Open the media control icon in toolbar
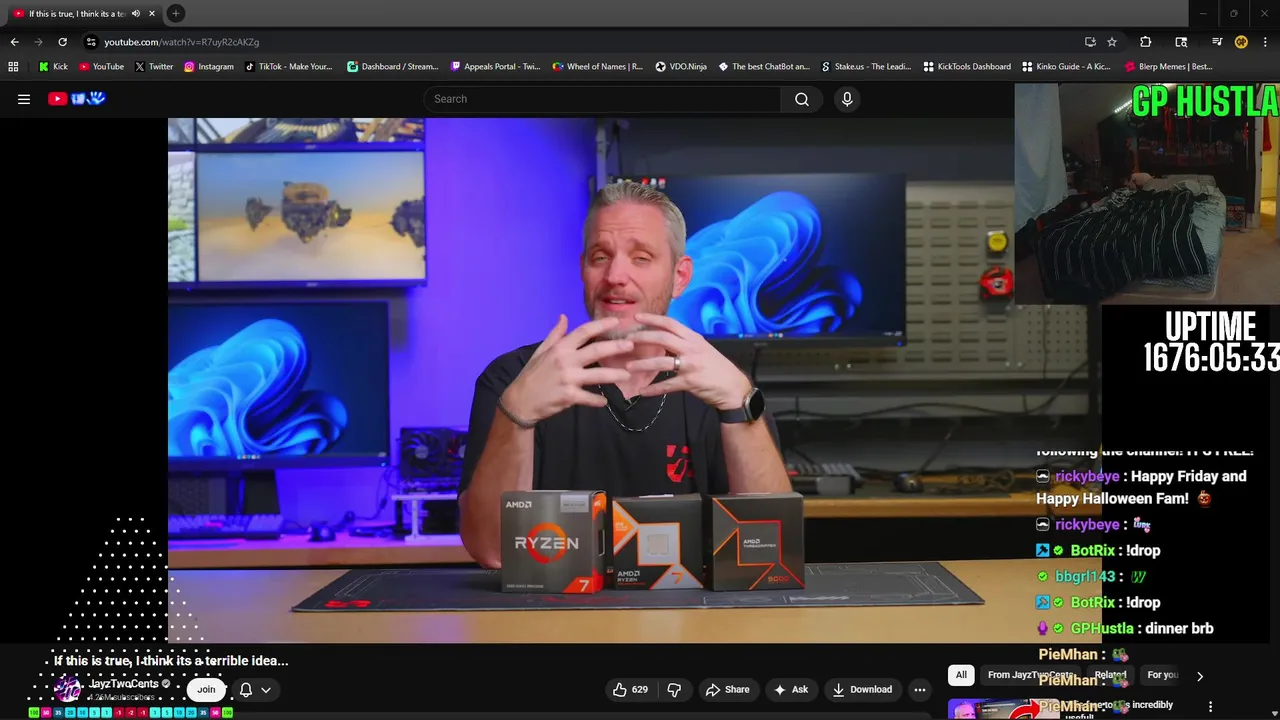1280x720 pixels. [x=1217, y=42]
